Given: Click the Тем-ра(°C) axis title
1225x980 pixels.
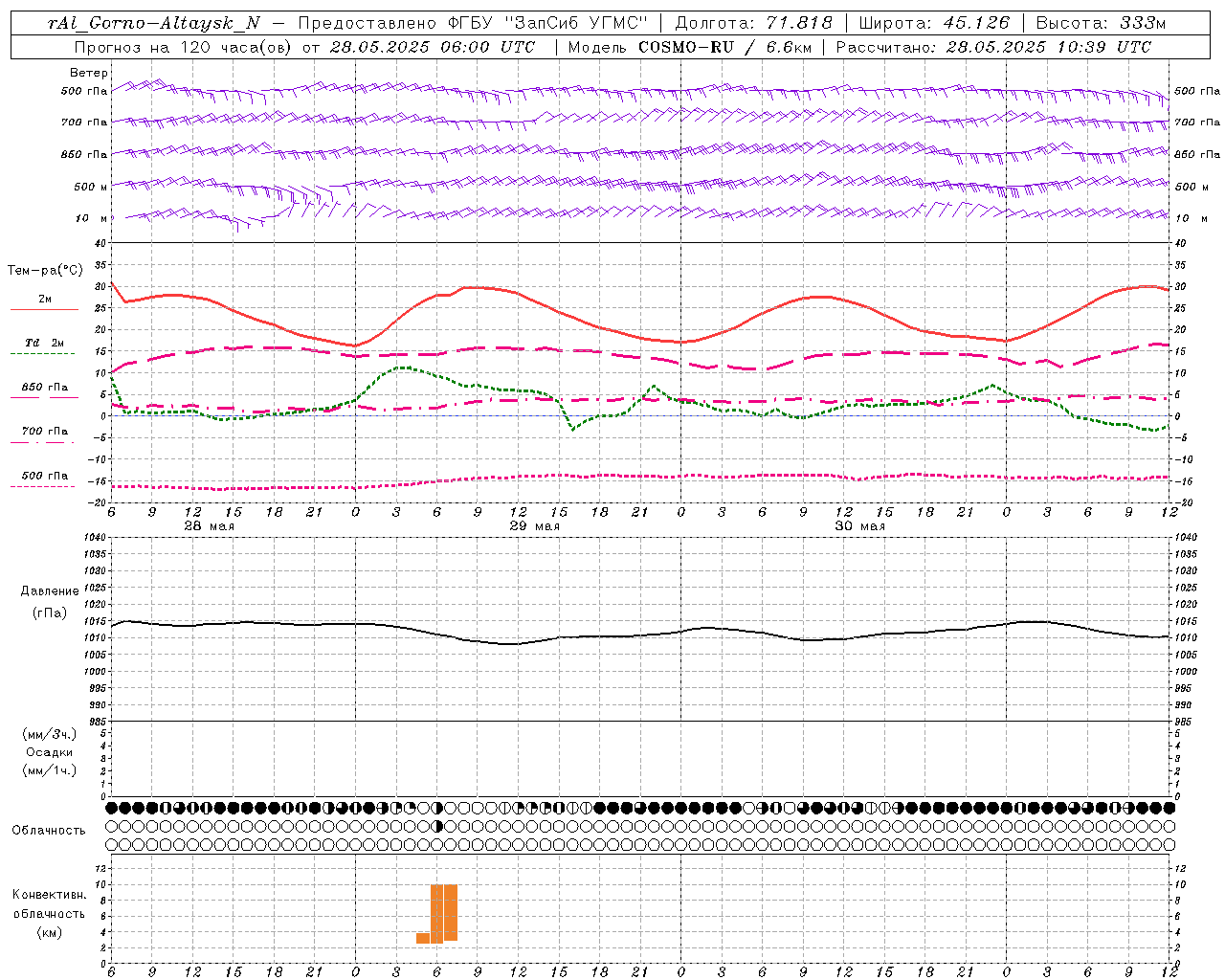Looking at the screenshot, I should pyautogui.click(x=45, y=271).
